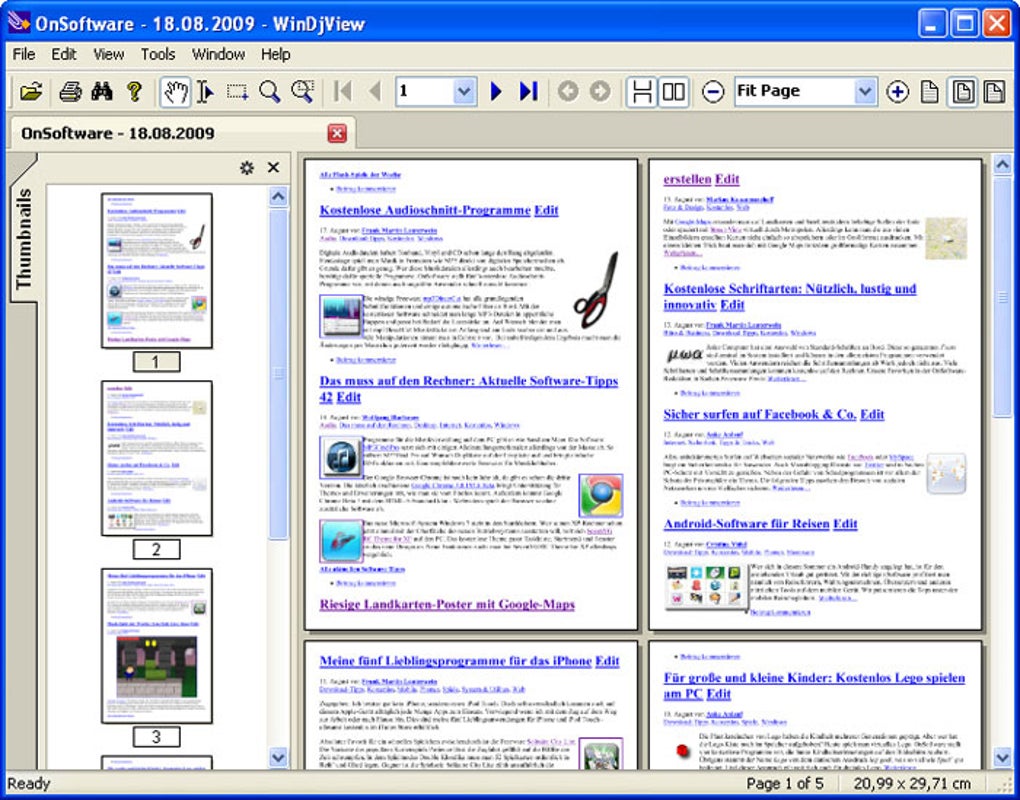Click the Ready status bar text
Image resolution: width=1020 pixels, height=800 pixels.
click(29, 784)
